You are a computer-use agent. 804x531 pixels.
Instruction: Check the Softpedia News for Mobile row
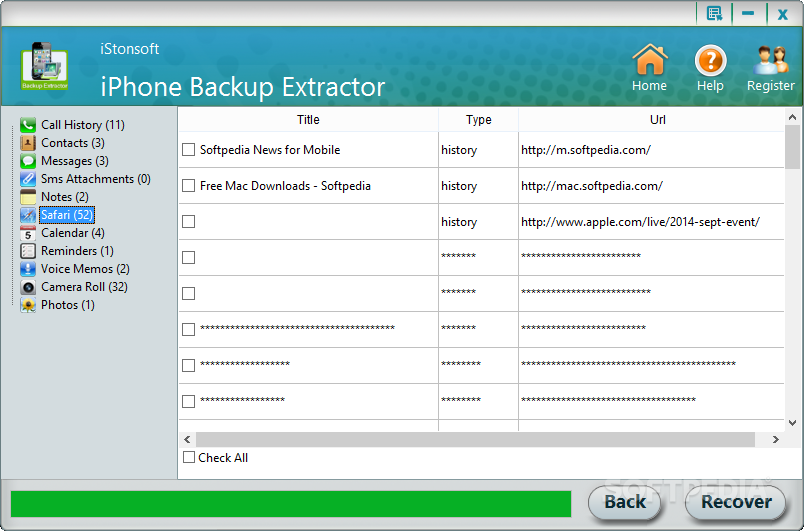[x=189, y=150]
